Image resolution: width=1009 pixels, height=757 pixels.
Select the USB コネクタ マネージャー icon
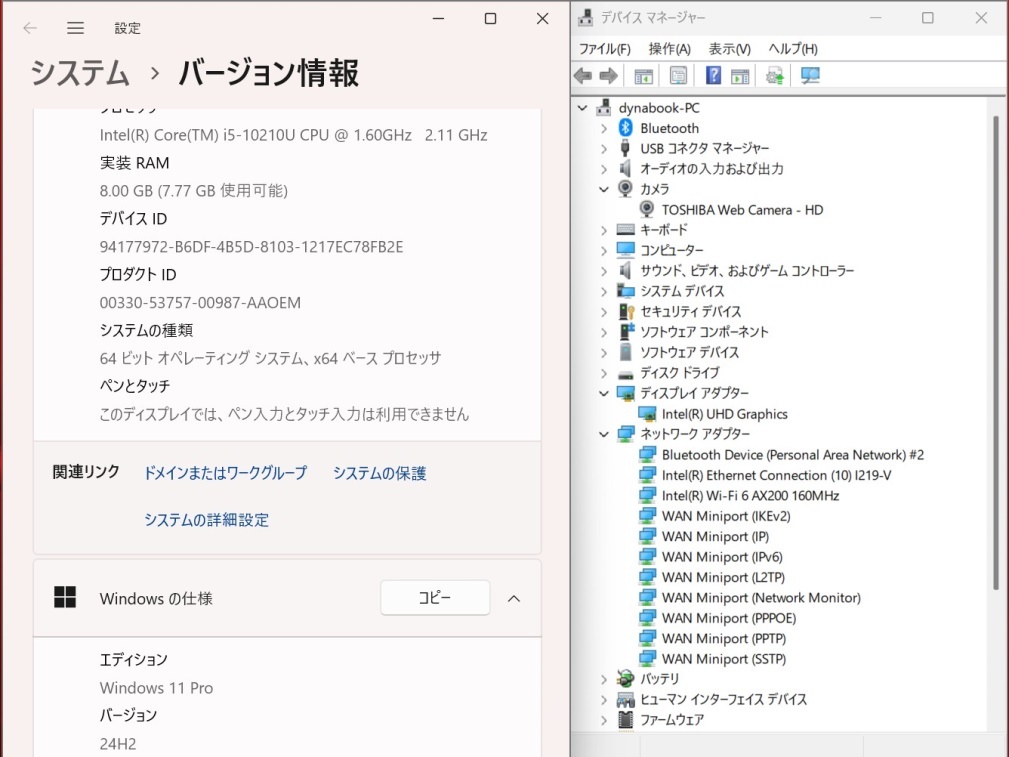click(625, 148)
